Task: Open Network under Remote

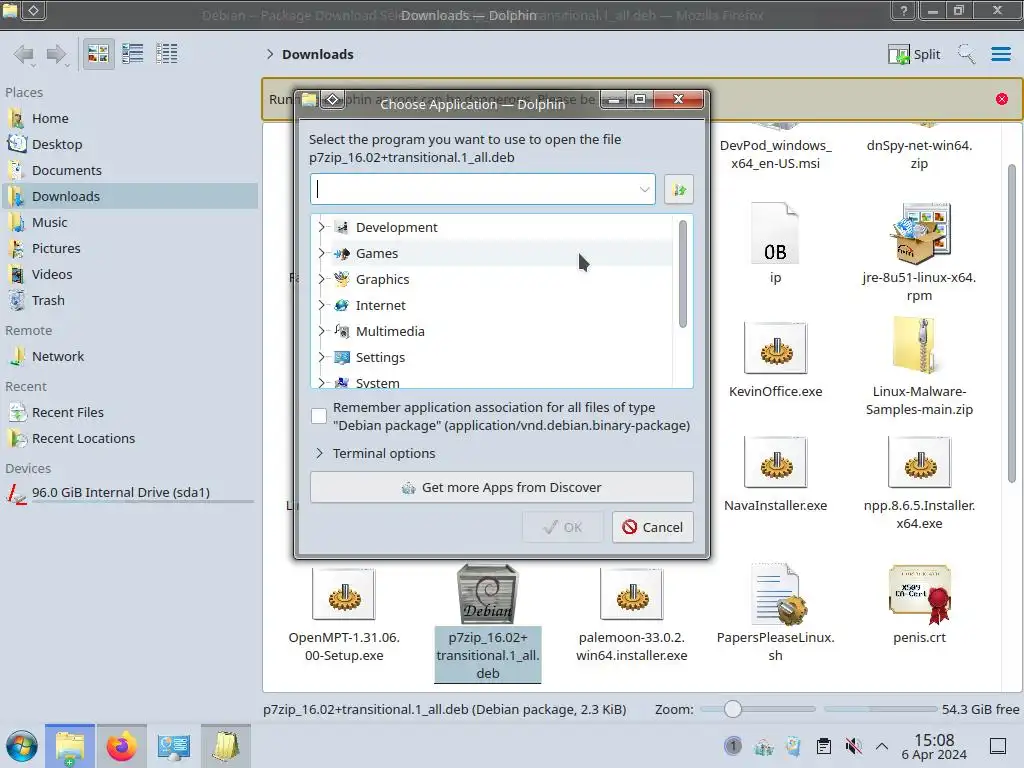Action: coord(130,357)
